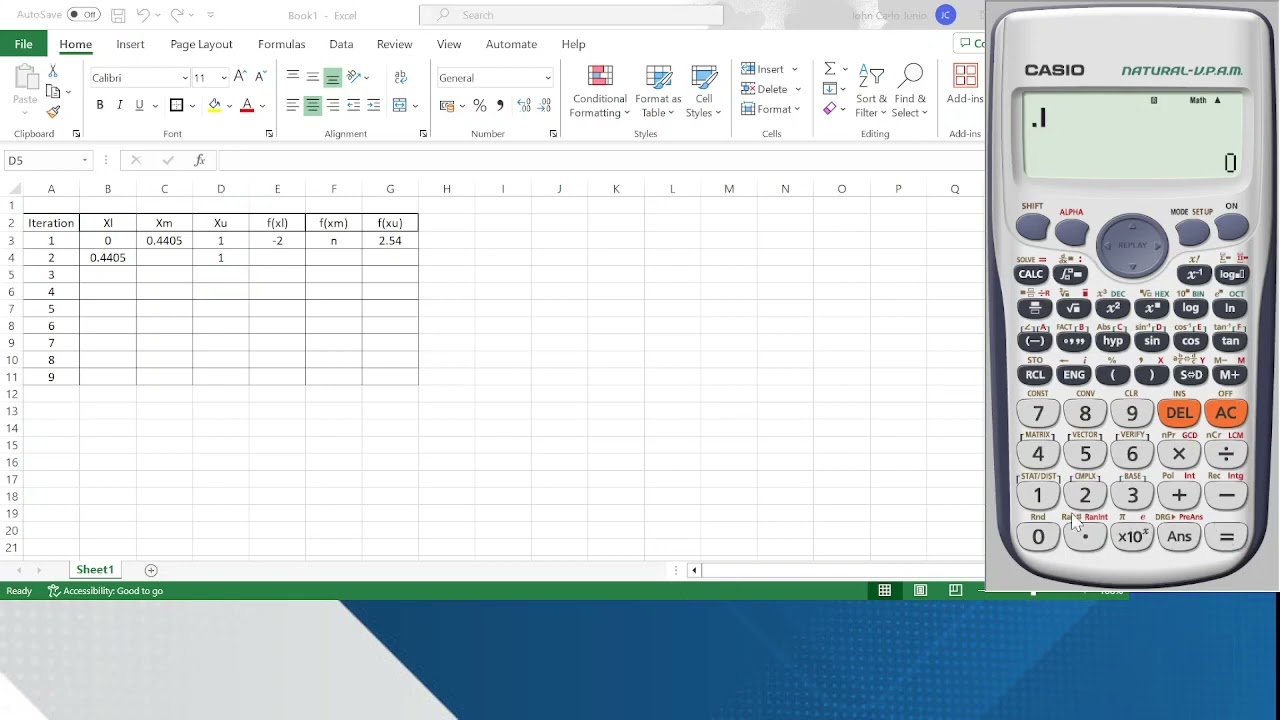
Task: Switch to Page Layout view in status bar
Action: [x=920, y=591]
